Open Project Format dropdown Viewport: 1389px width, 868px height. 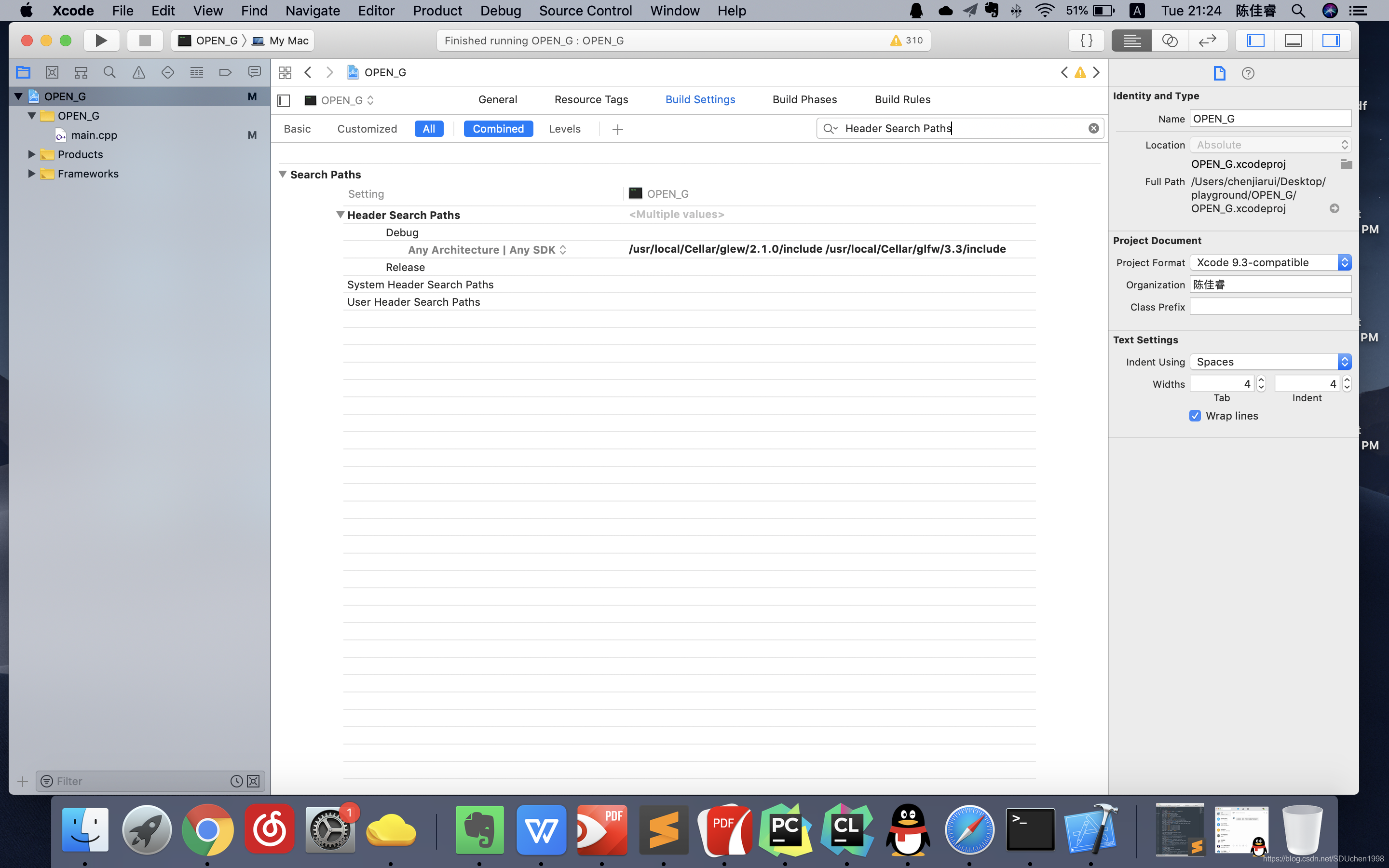(x=1270, y=262)
